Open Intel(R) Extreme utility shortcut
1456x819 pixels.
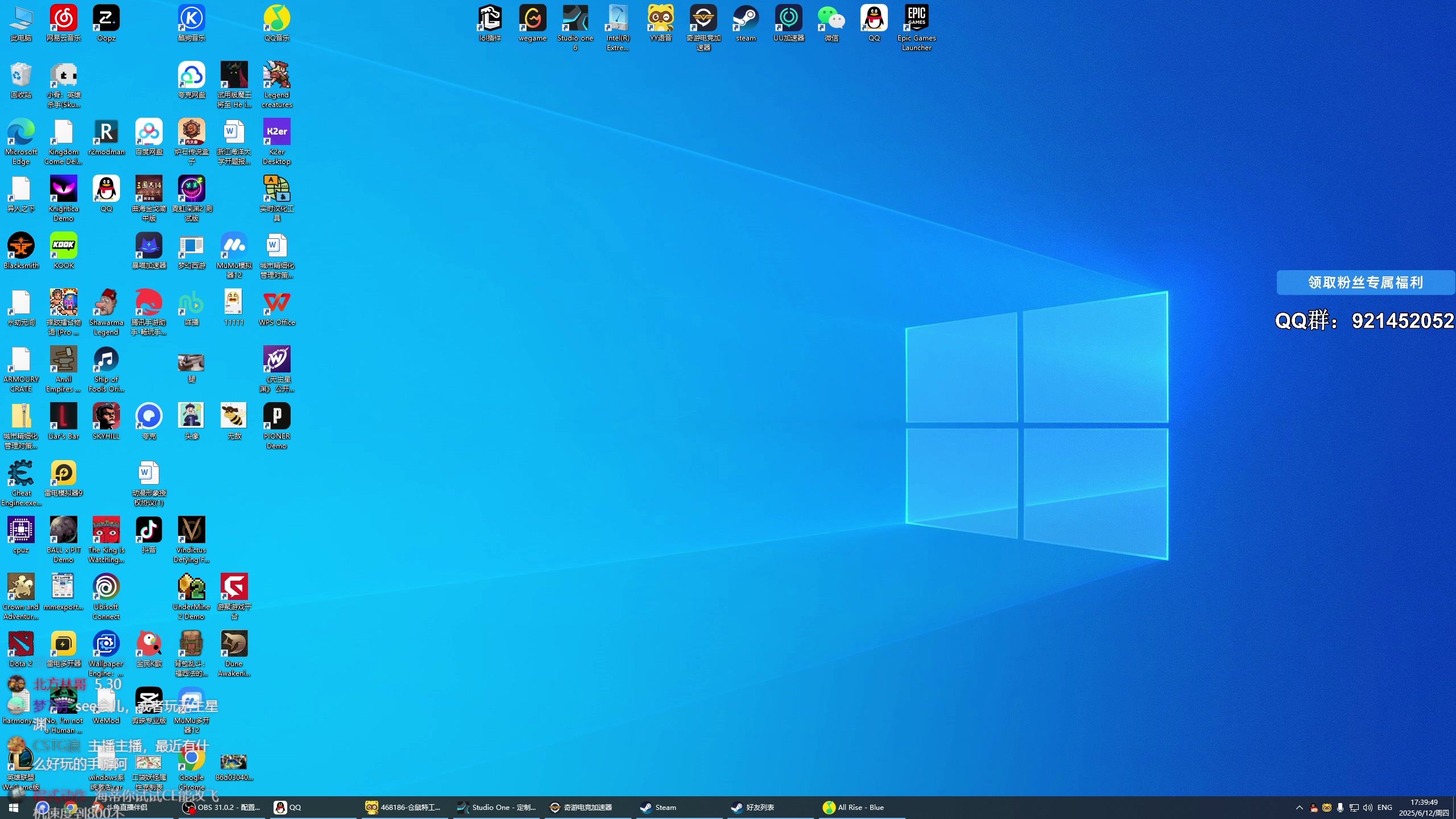618,28
